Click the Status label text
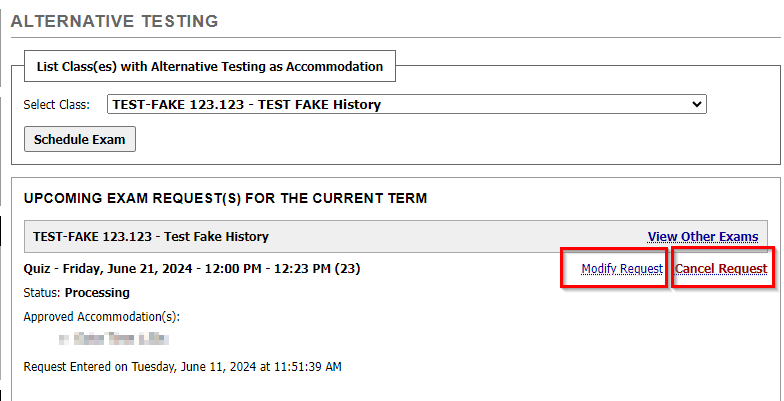This screenshot has height=401, width=784. [42, 293]
